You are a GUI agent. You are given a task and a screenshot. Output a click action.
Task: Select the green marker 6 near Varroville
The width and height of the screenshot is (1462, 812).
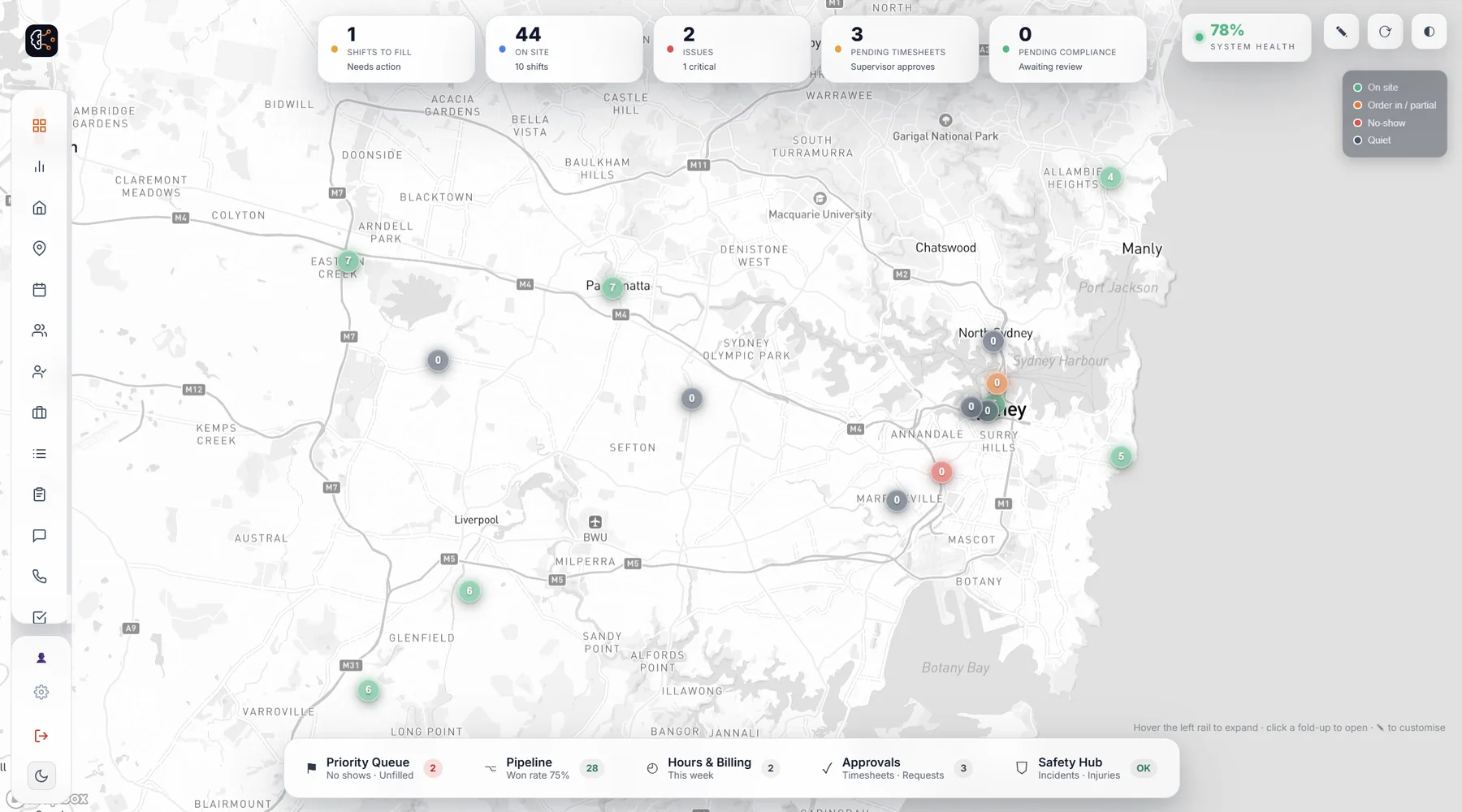369,690
